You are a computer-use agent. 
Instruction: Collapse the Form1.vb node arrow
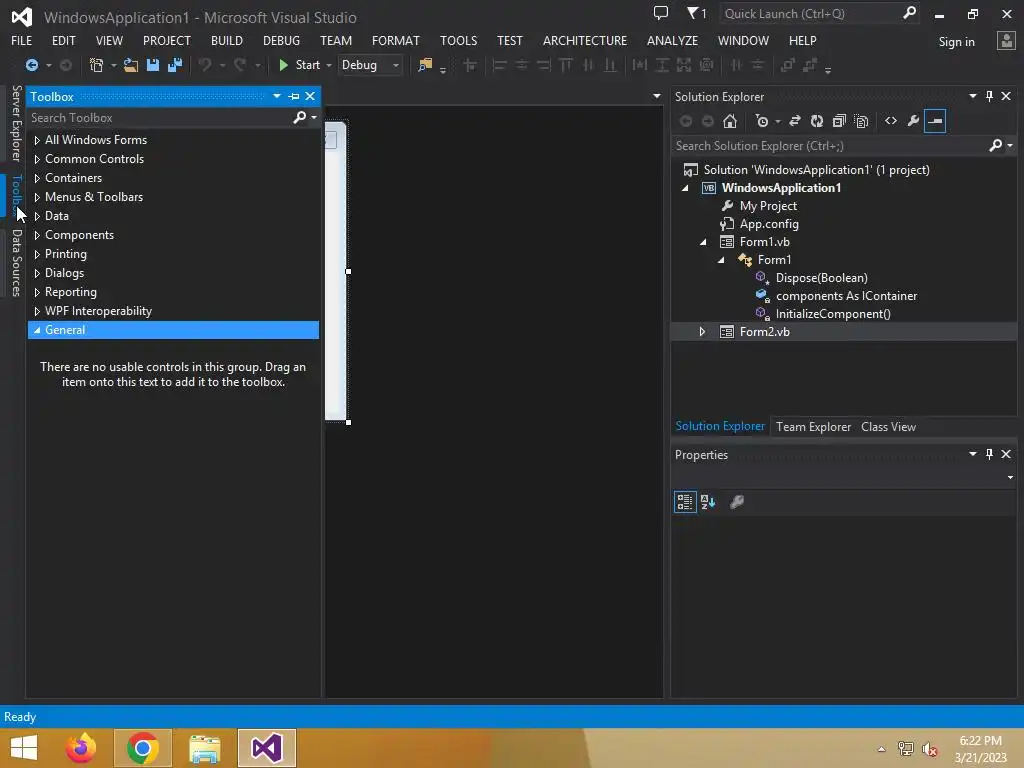703,242
